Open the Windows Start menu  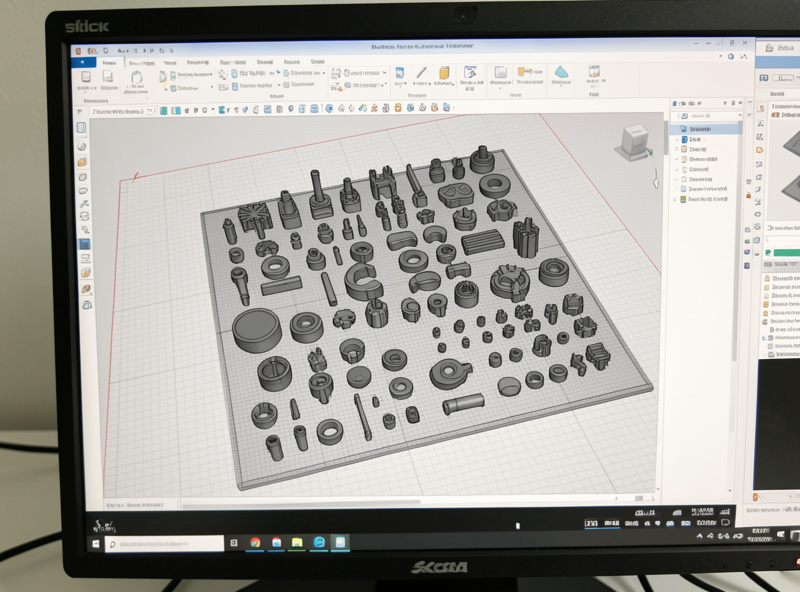coord(95,544)
